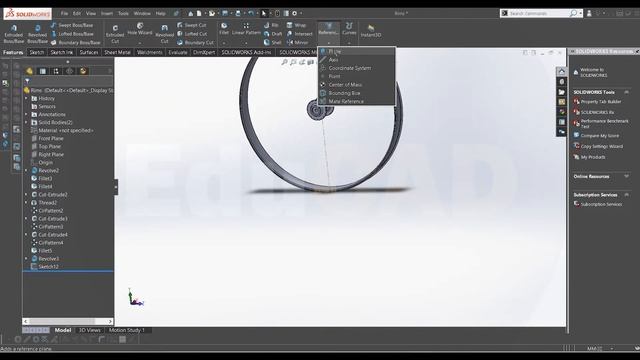Expand the Cut-Extrude2 feature
The image size is (640, 360).
[27, 195]
